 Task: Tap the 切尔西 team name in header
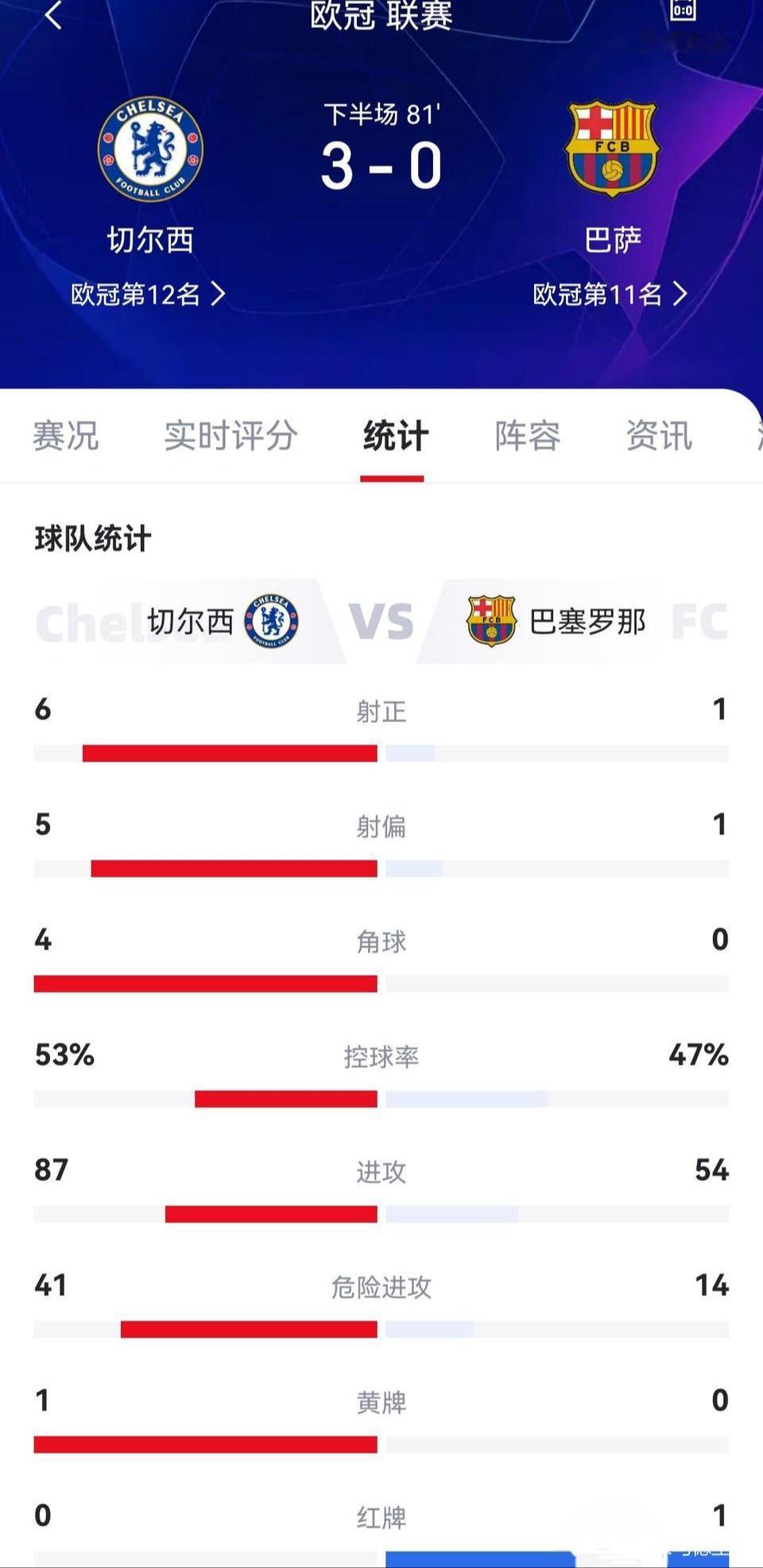(150, 240)
